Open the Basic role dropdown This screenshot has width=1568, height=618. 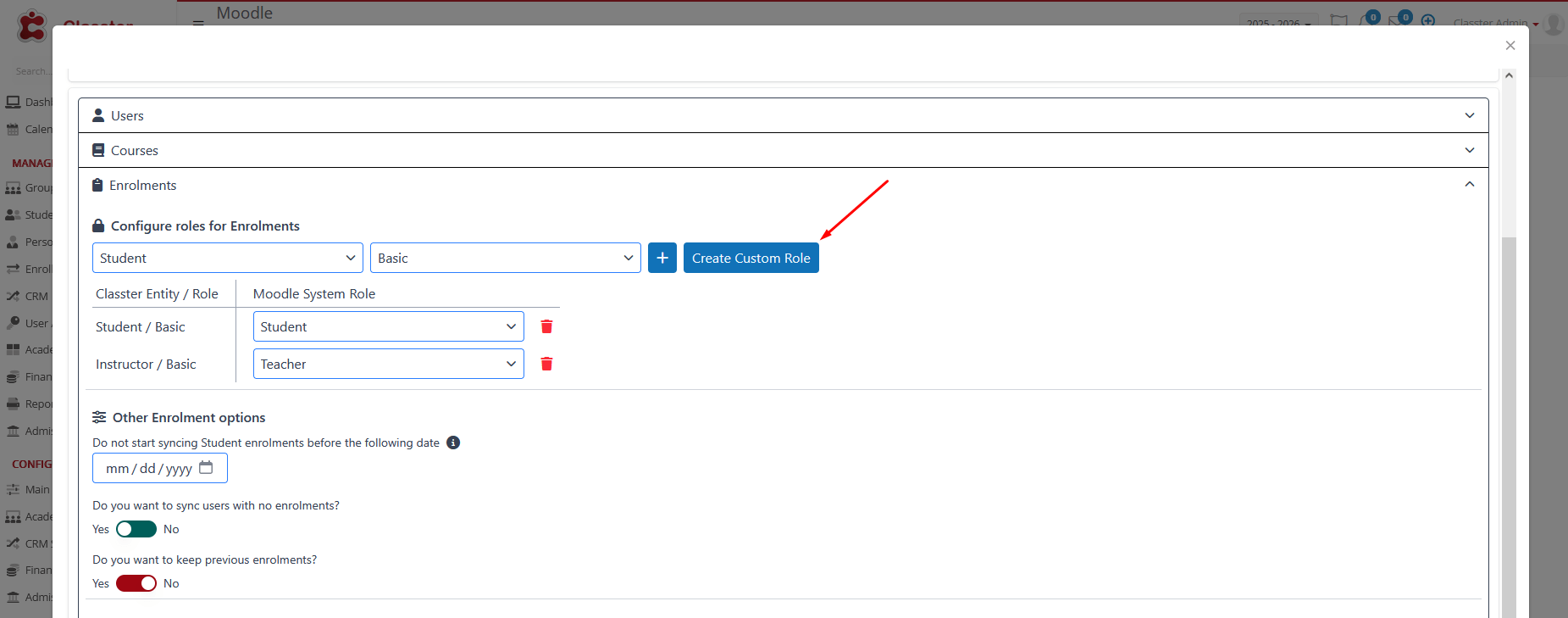coord(505,258)
